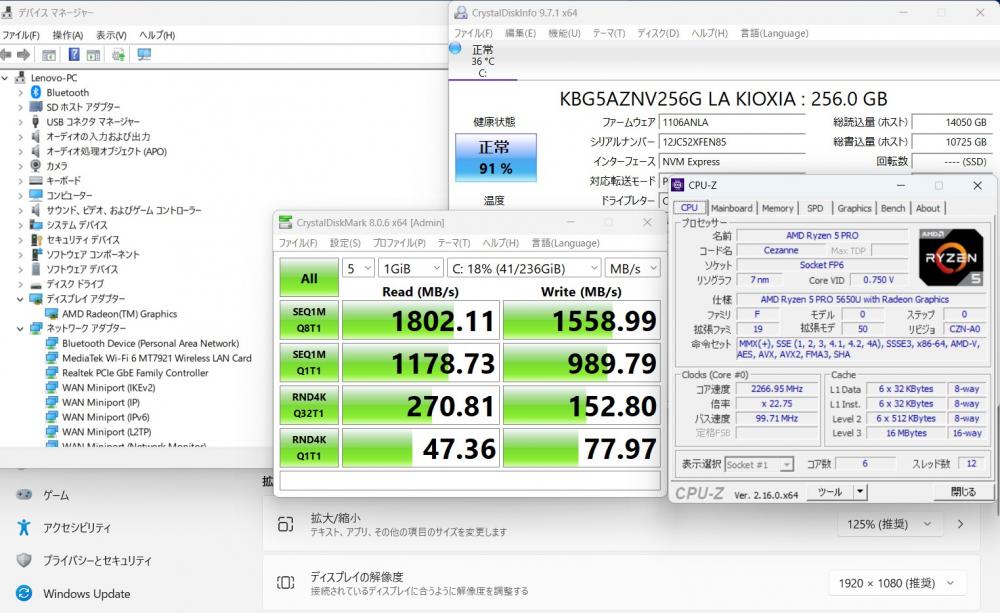Select the AMD Radeon(TM) Graphics device
This screenshot has width=1000, height=613.
click(119, 313)
